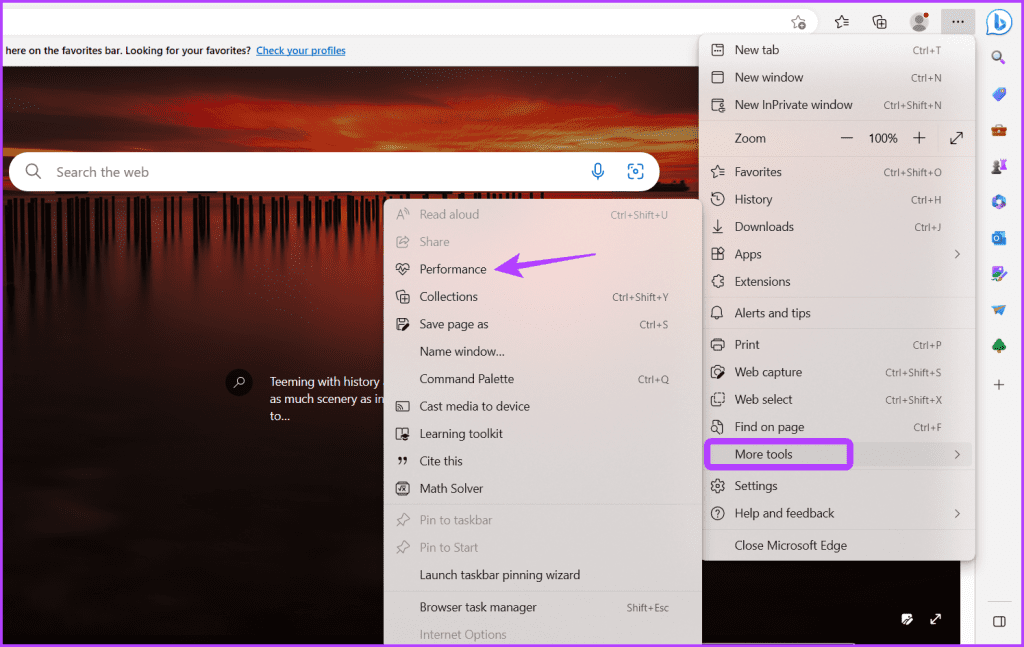
Task: Click the profile avatar icon
Action: tap(919, 22)
